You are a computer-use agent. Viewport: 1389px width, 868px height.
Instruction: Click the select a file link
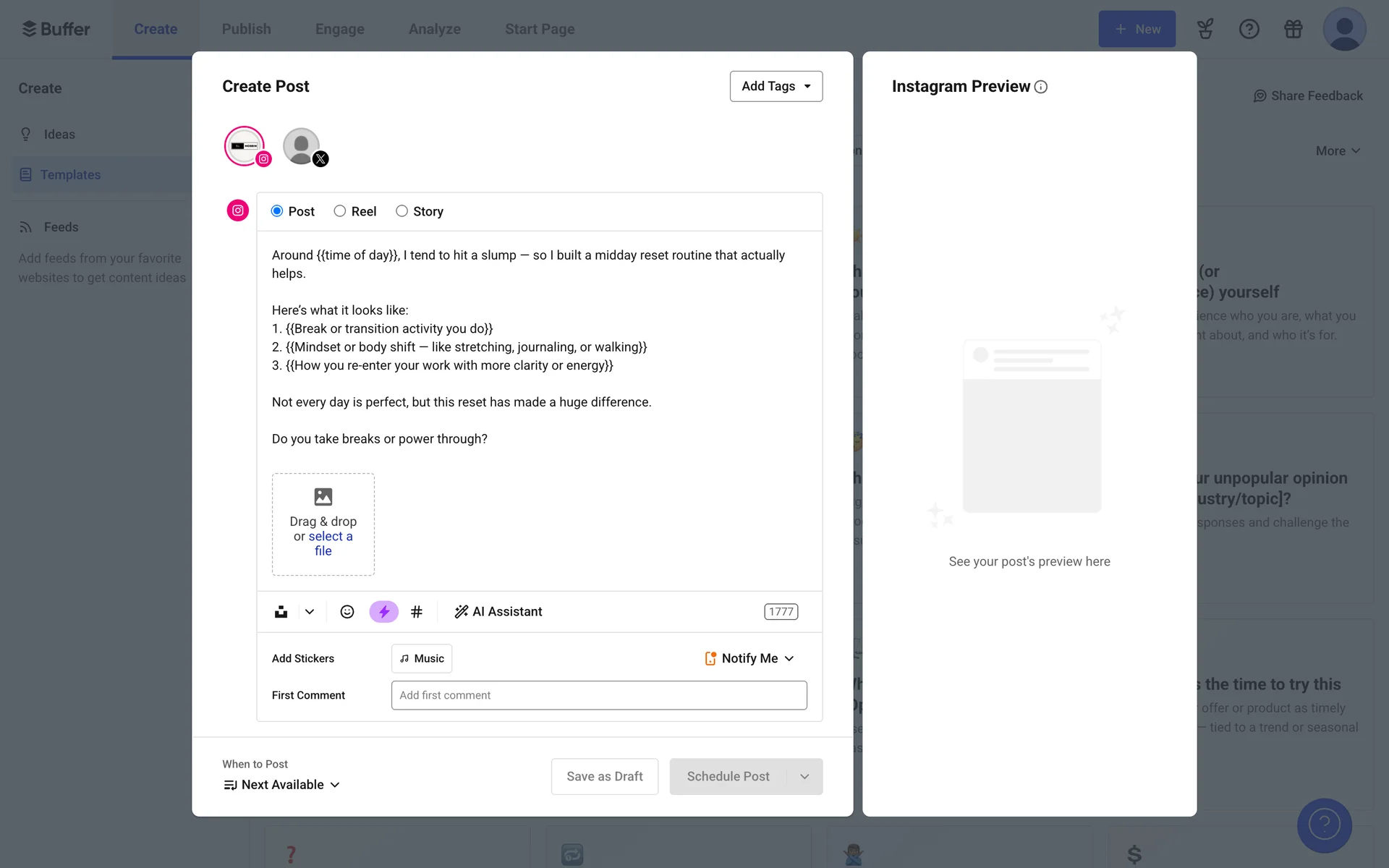point(330,537)
